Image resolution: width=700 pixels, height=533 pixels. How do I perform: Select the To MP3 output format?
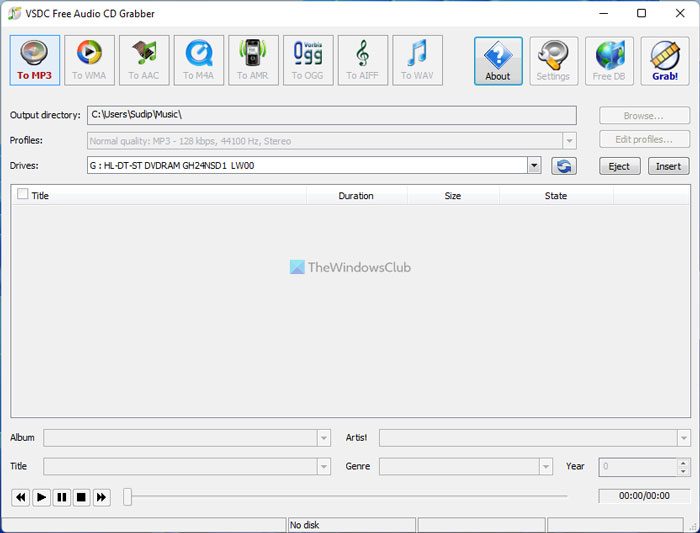pos(34,60)
